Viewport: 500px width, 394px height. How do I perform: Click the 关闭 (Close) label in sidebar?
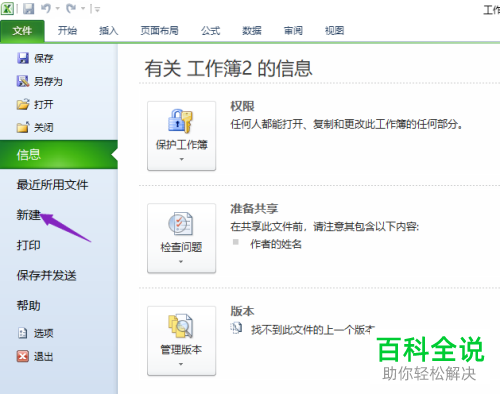coord(43,128)
